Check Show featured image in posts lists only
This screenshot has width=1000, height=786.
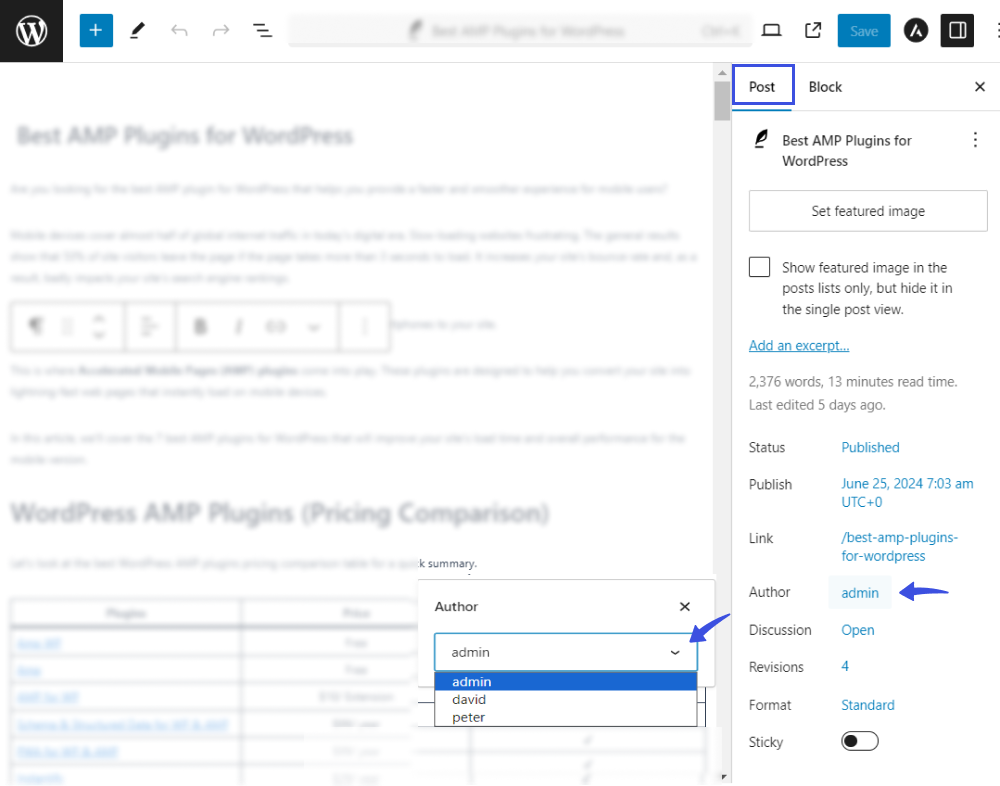pos(759,267)
